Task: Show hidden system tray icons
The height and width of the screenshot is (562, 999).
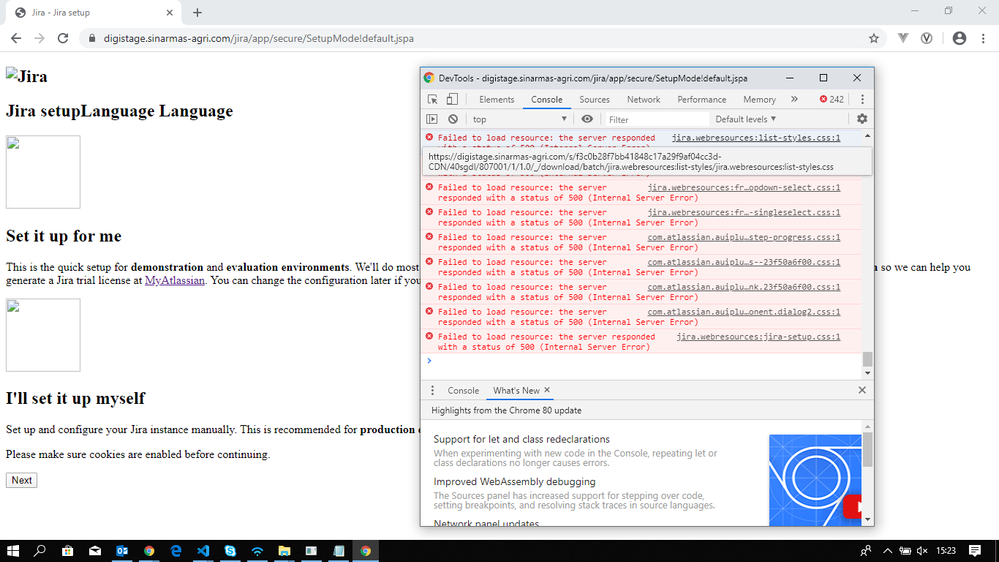Action: tap(887, 551)
